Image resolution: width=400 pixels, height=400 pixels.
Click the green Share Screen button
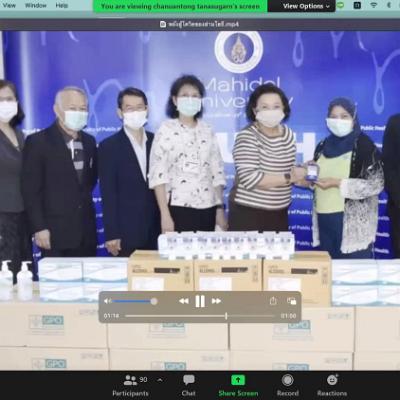[238, 385]
